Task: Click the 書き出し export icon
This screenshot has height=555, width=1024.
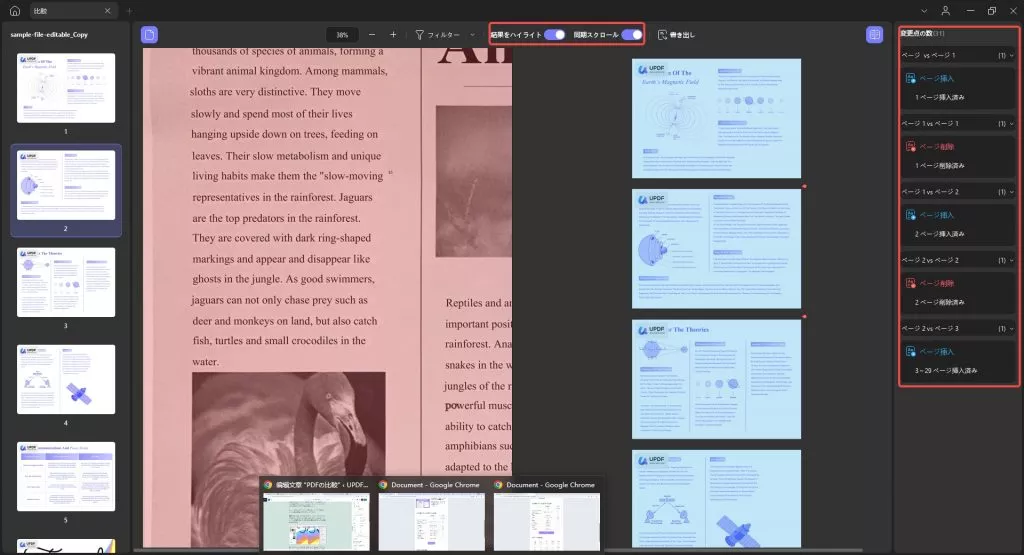Action: coord(662,35)
